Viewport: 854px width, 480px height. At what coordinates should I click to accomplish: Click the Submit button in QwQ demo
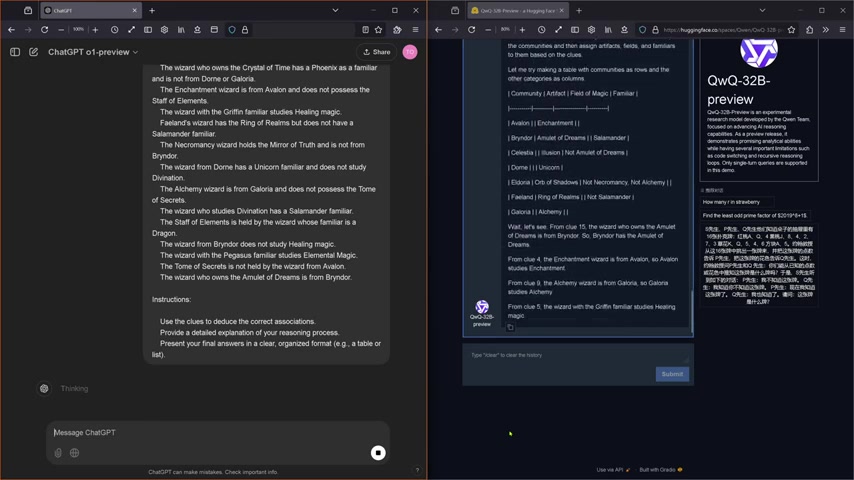tap(672, 374)
